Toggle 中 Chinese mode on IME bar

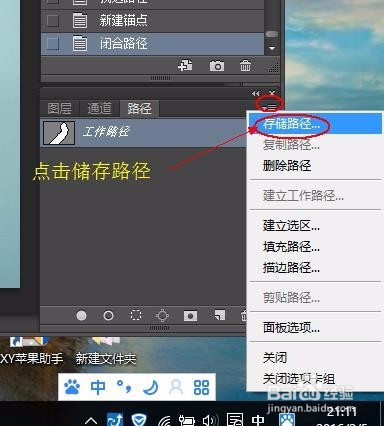(98, 387)
